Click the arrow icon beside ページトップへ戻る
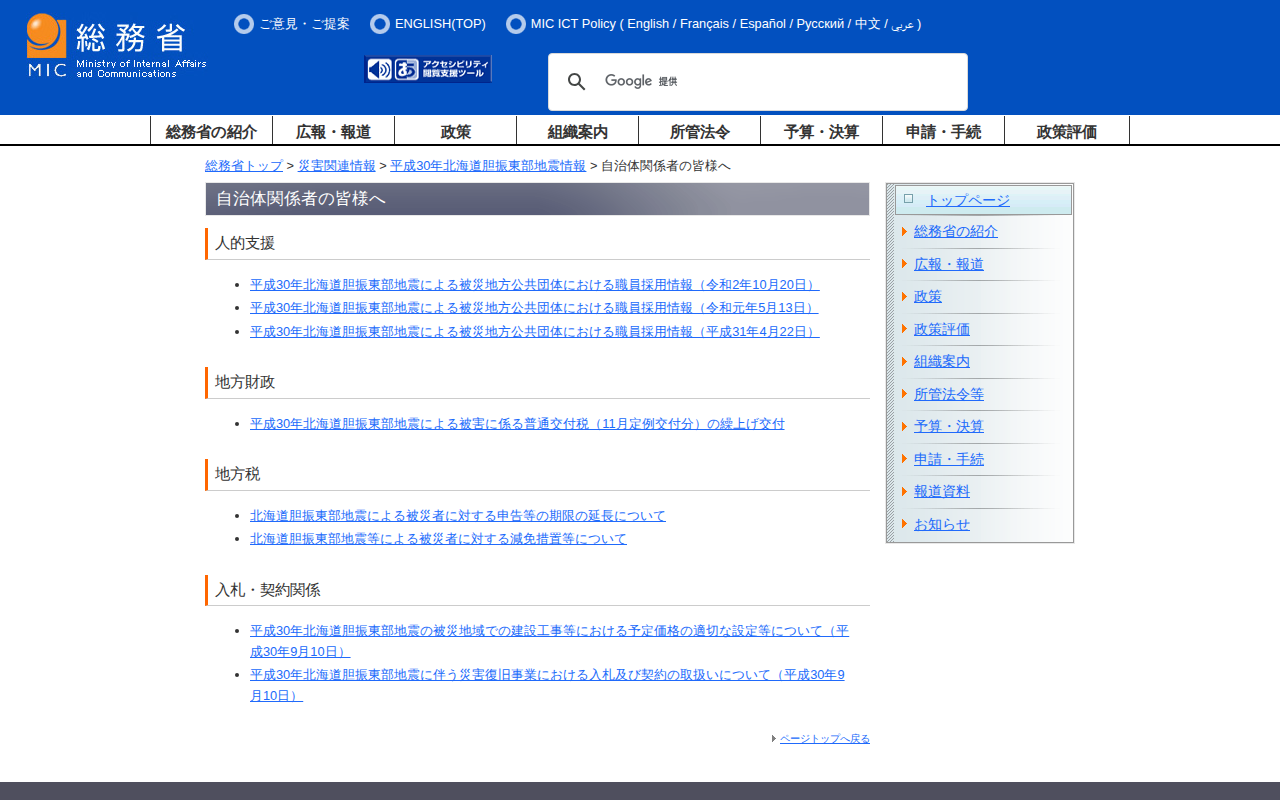 pos(774,739)
